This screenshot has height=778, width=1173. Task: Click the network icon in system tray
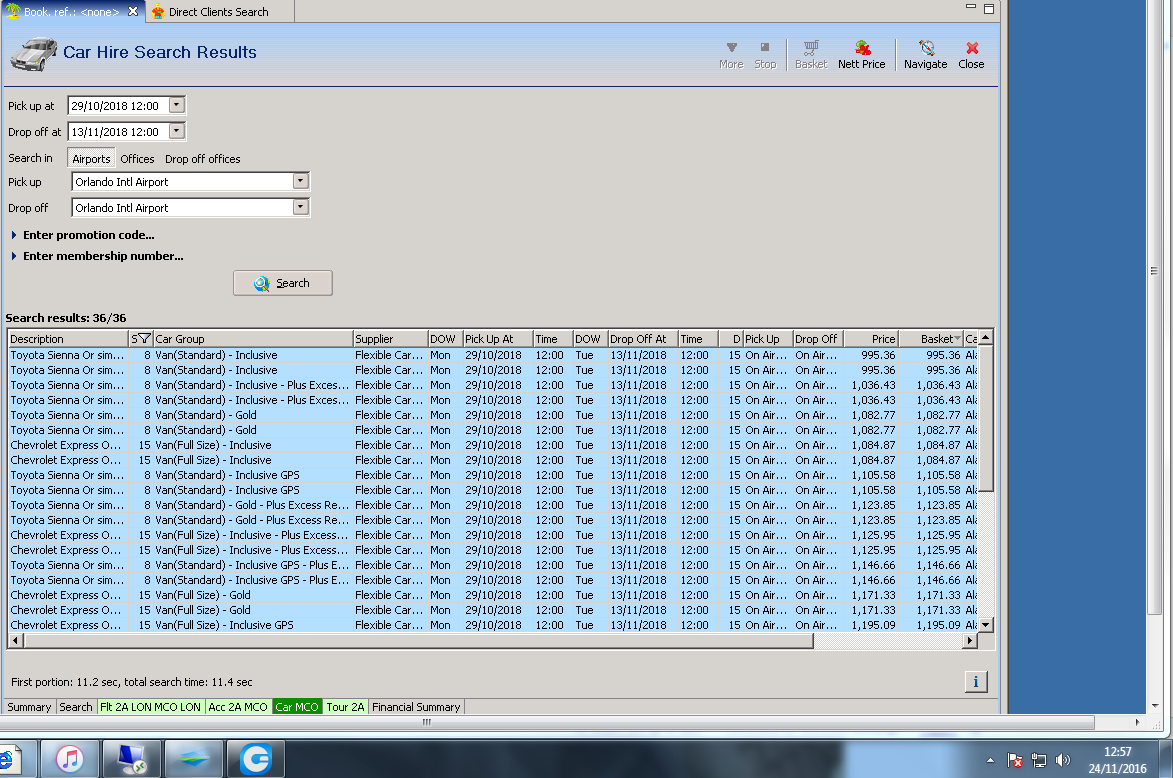pyautogui.click(x=1038, y=760)
